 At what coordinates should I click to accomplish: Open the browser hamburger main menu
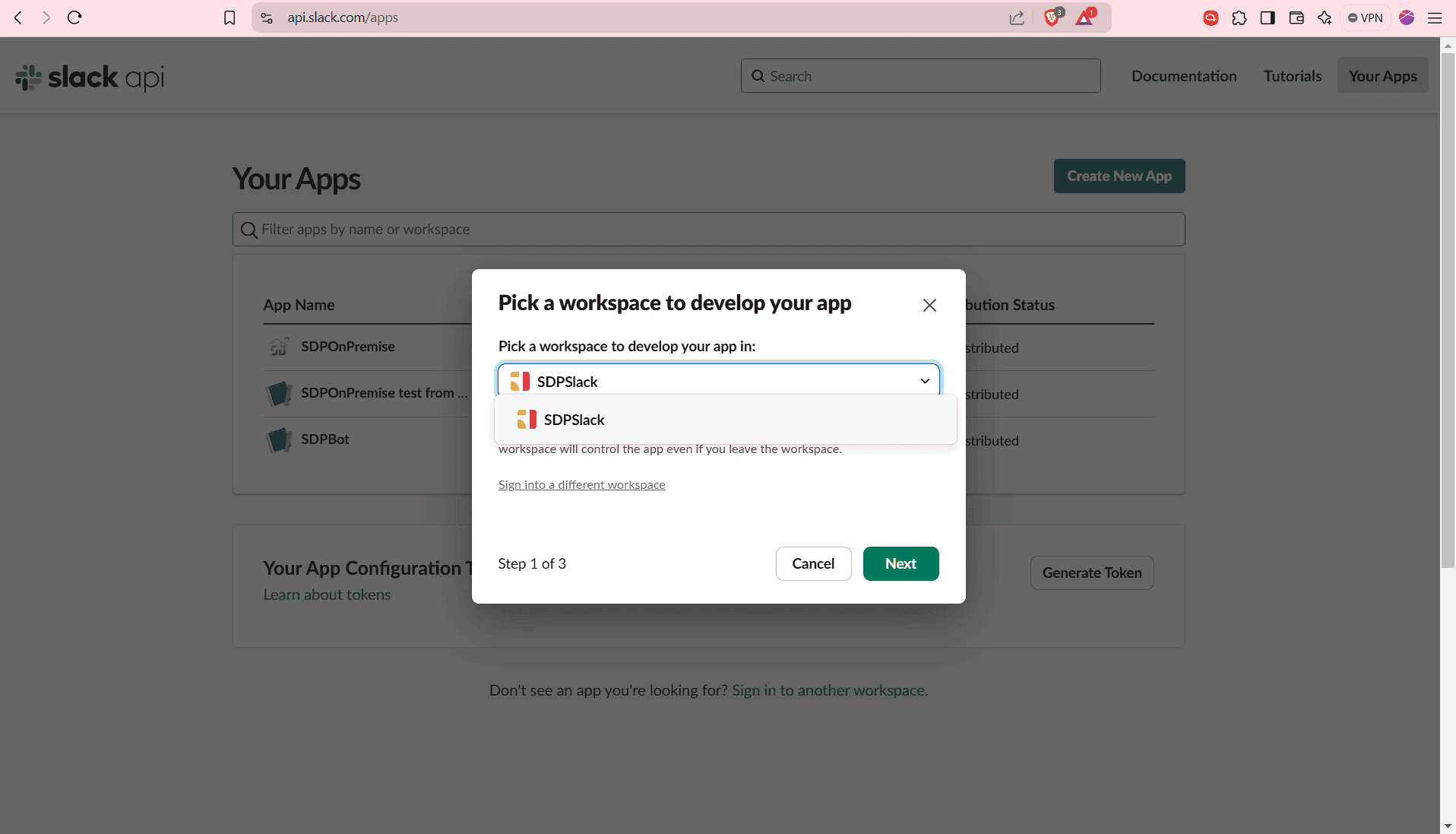coord(1435,17)
